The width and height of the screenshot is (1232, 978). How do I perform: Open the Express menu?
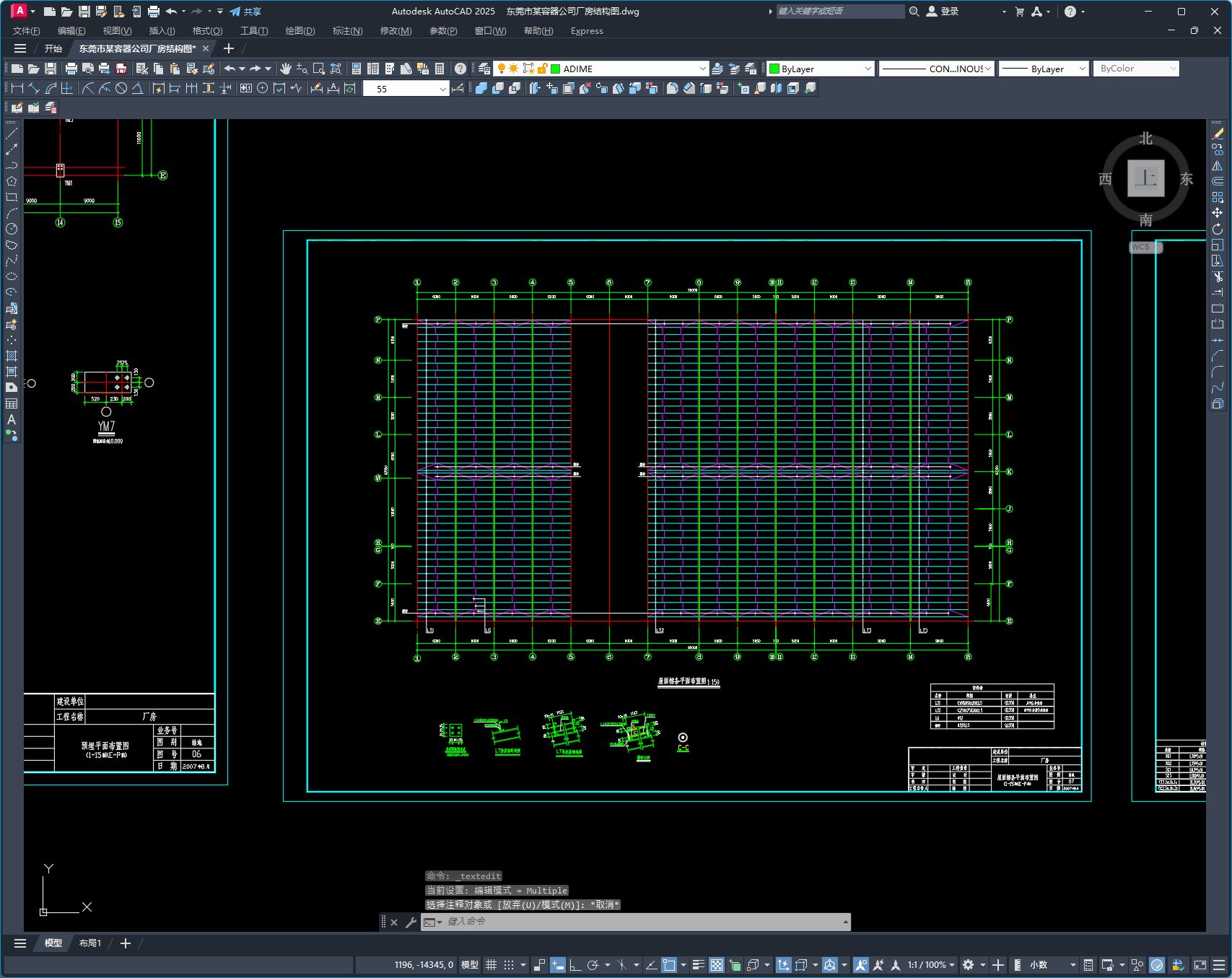point(587,31)
